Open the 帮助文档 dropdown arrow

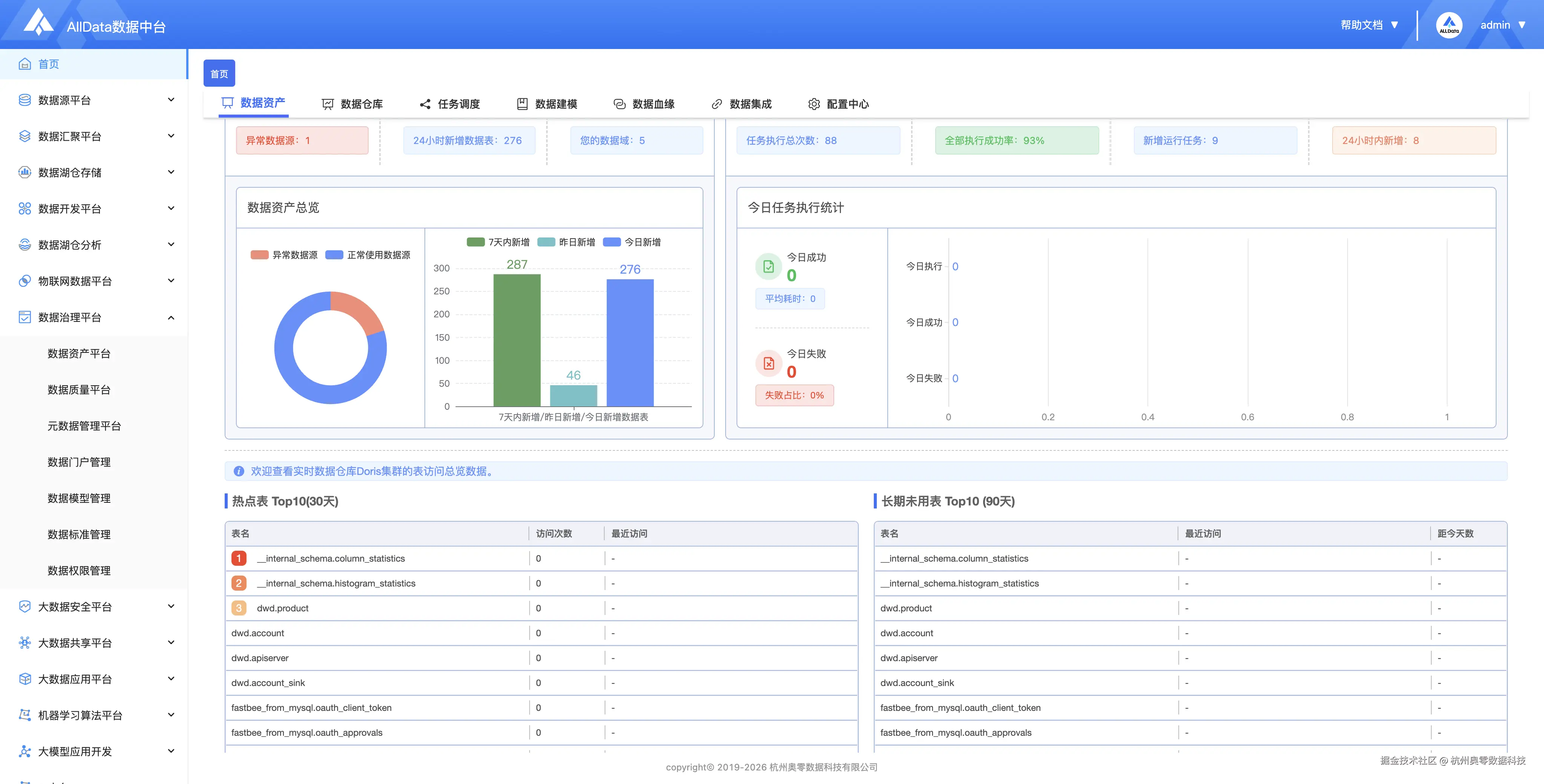pos(1394,25)
